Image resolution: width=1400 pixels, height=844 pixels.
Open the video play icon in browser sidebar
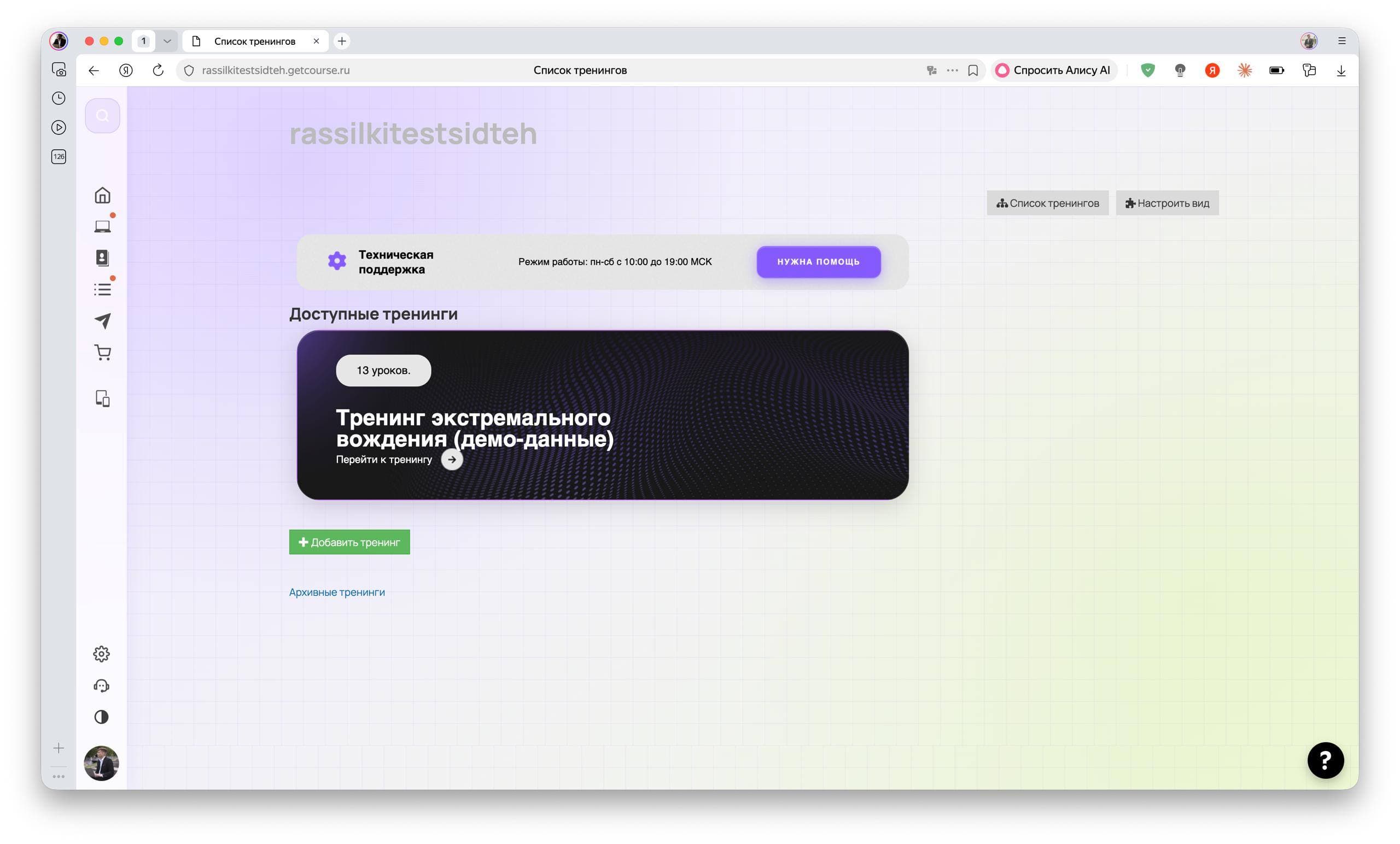coord(59,127)
